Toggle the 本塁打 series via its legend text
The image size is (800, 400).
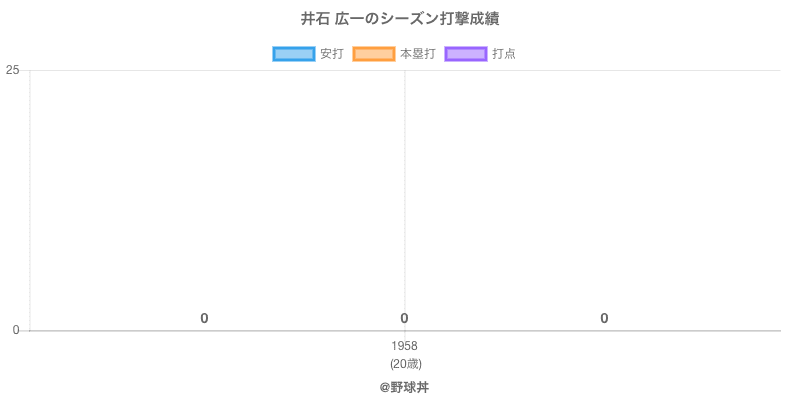tap(417, 54)
